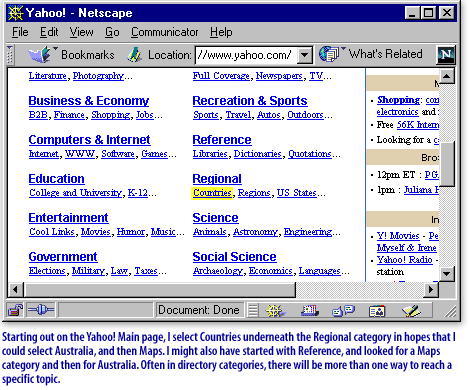Open the Communicator menu

click(164, 32)
